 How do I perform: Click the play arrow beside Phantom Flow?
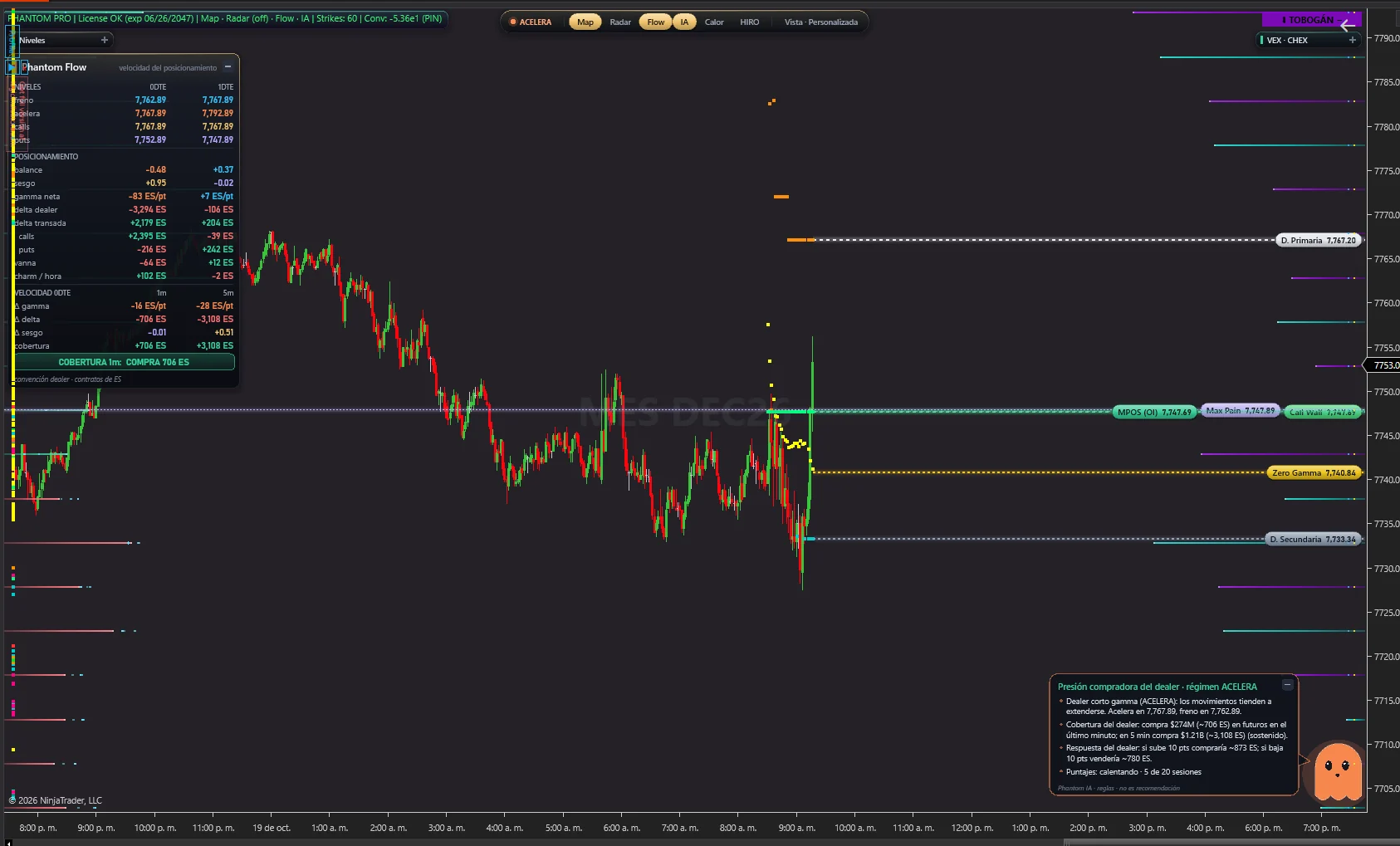(x=12, y=67)
